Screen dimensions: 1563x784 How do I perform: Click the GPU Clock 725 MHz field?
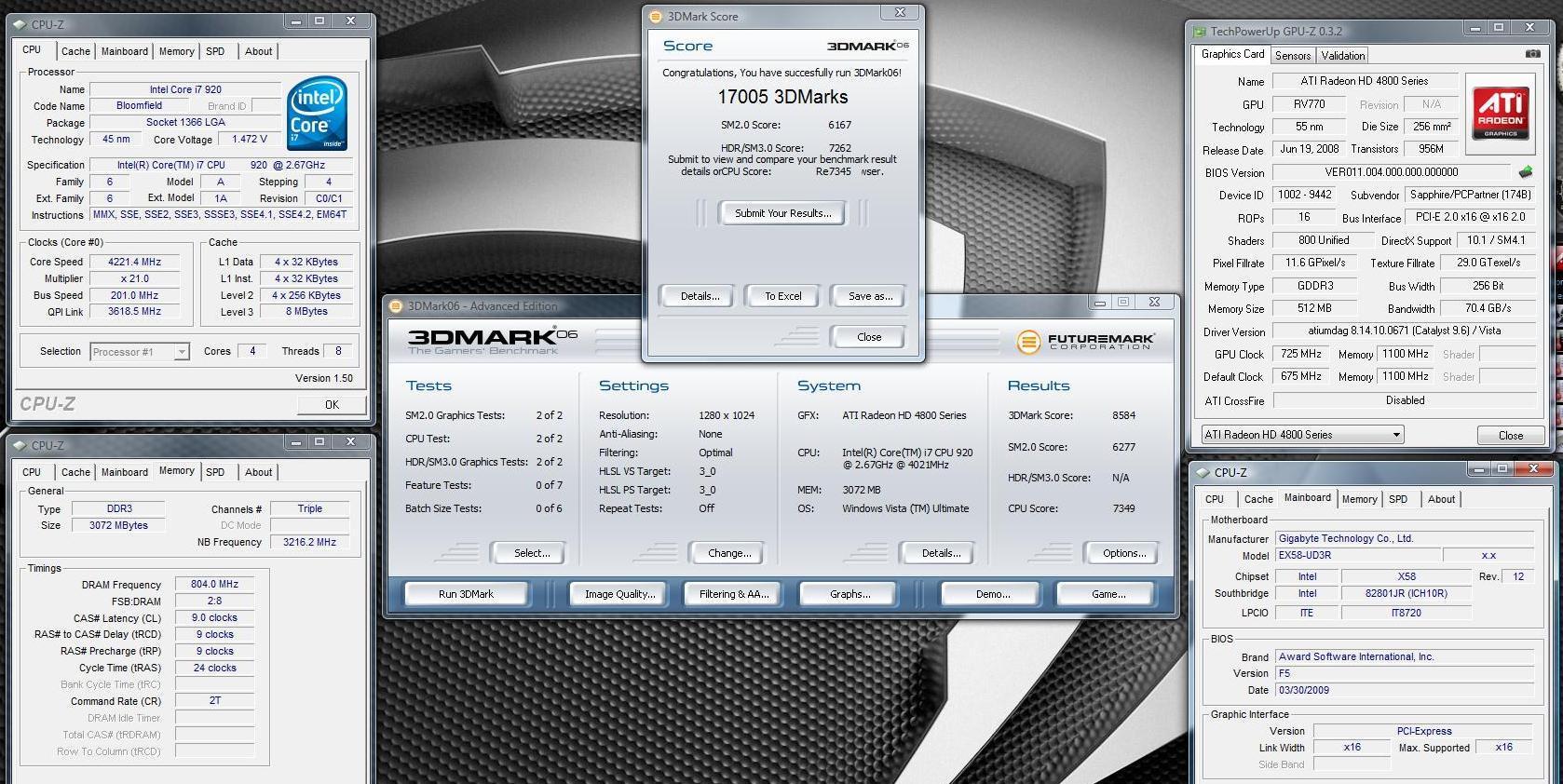click(x=1301, y=354)
